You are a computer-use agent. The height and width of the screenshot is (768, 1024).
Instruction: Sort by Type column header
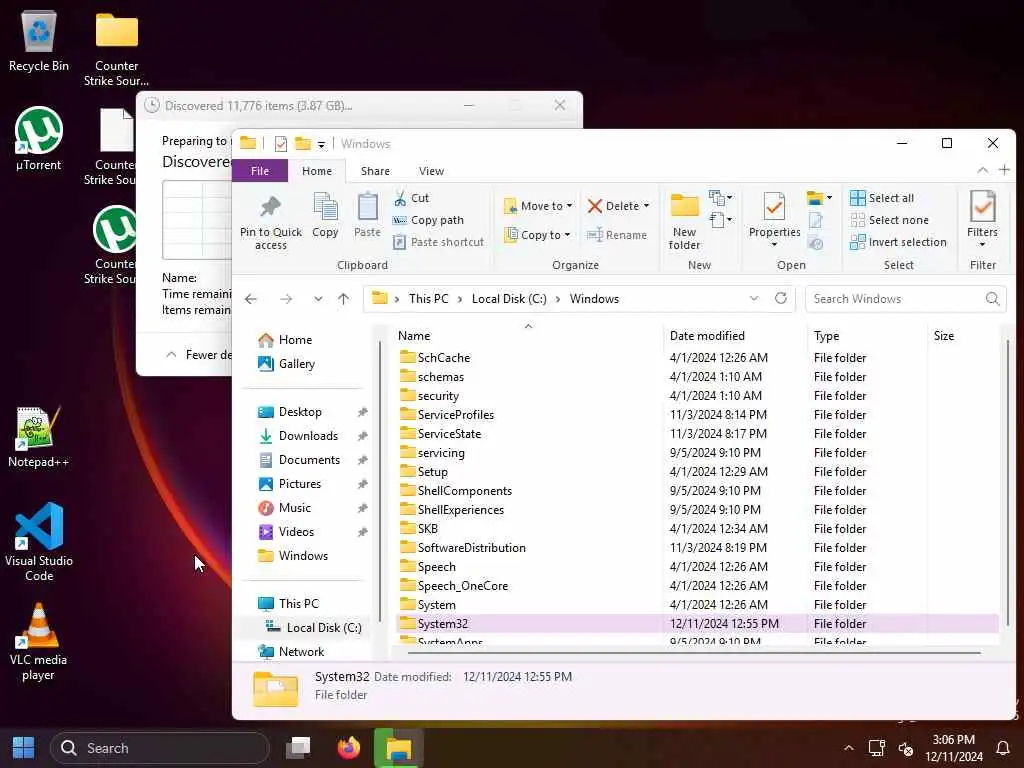click(x=826, y=336)
